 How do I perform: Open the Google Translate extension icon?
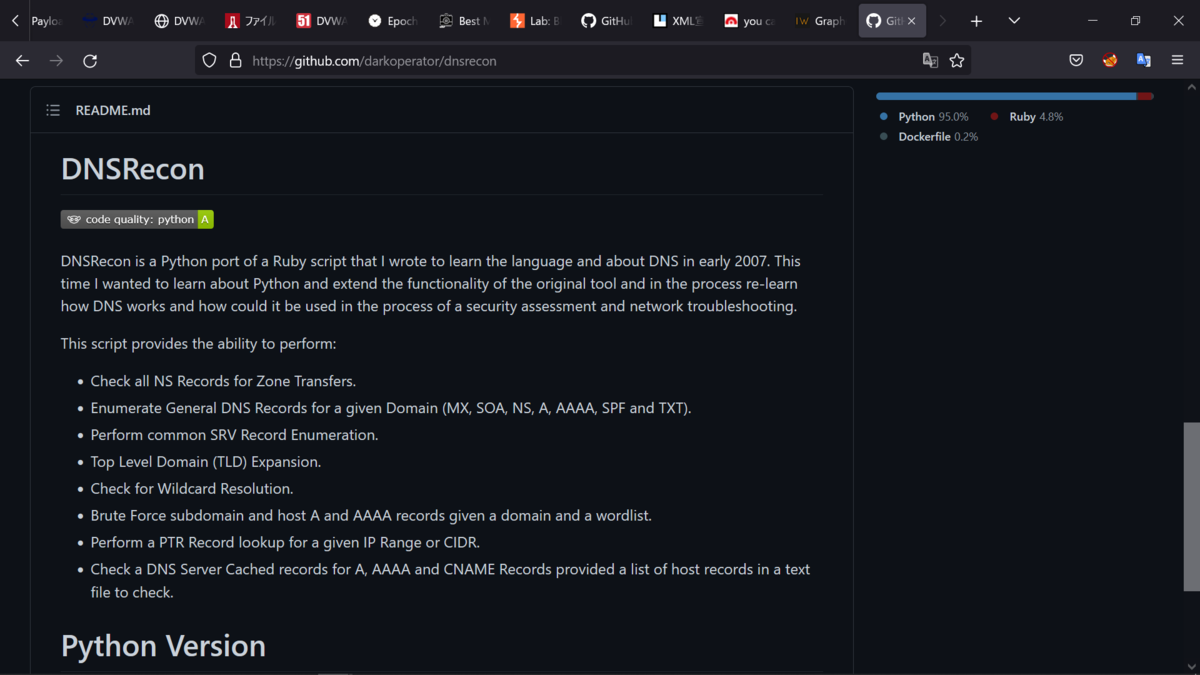pyautogui.click(x=1143, y=61)
